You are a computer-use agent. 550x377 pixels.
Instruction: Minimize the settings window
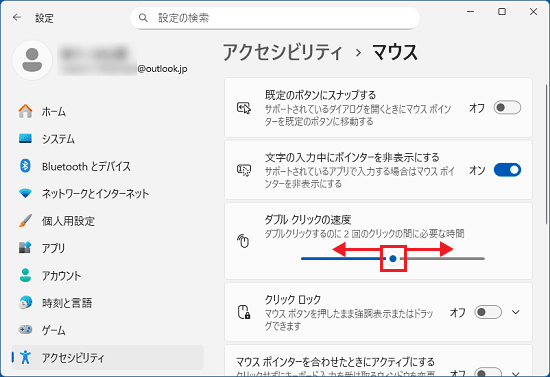(470, 12)
